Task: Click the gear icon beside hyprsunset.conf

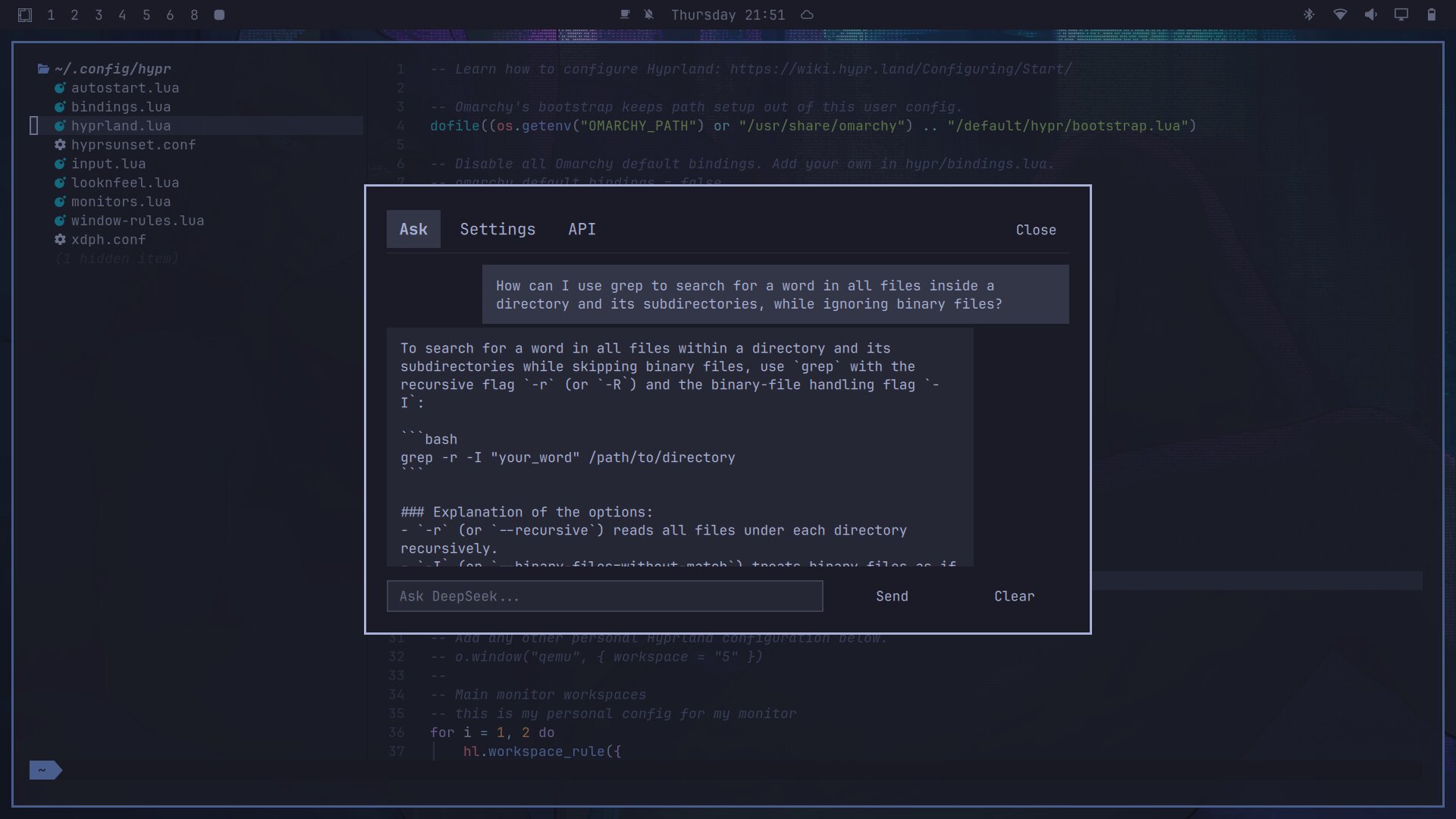Action: coord(60,145)
